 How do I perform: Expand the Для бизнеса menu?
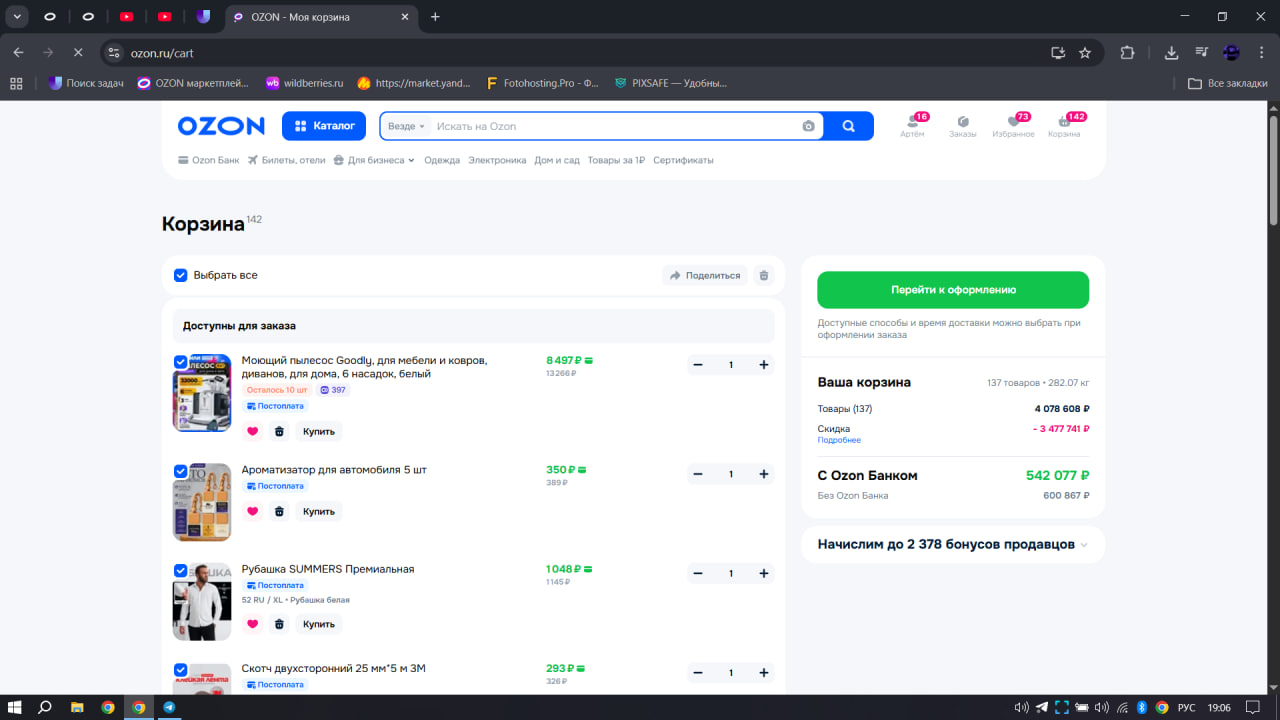374,160
